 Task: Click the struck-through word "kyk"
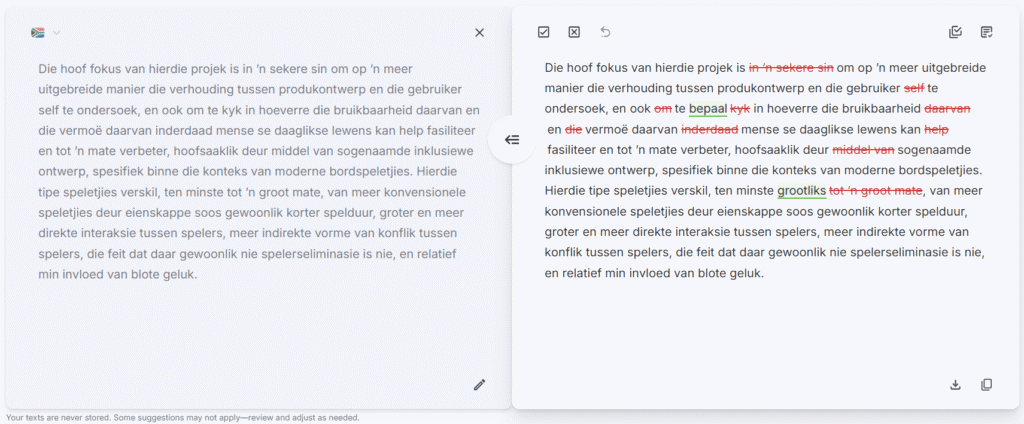point(740,109)
